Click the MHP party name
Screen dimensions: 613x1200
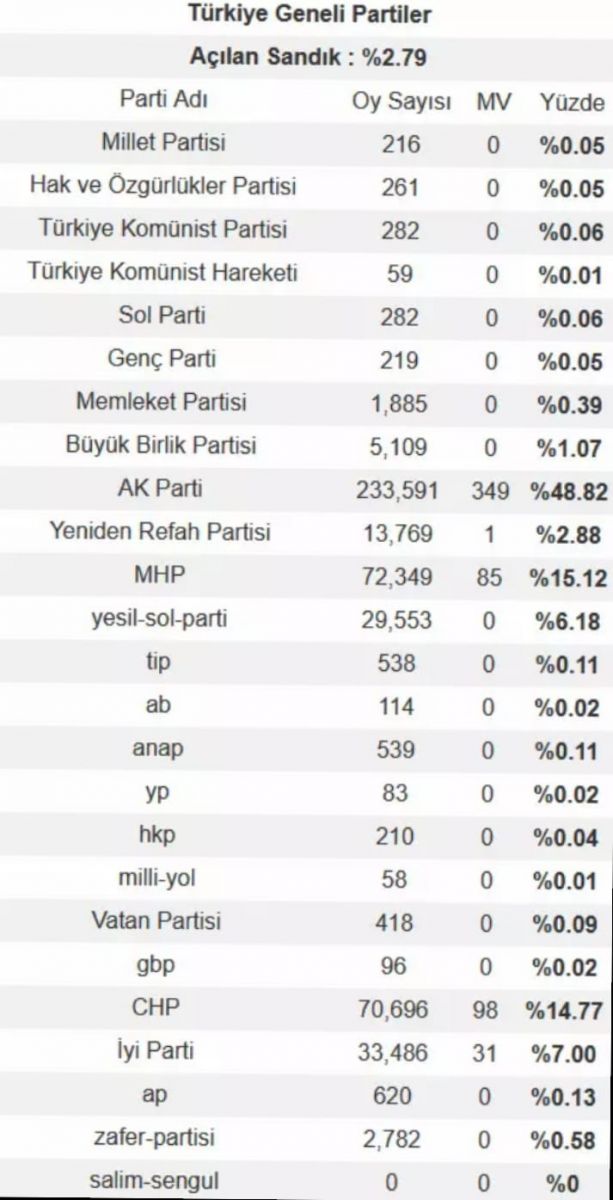(x=163, y=575)
